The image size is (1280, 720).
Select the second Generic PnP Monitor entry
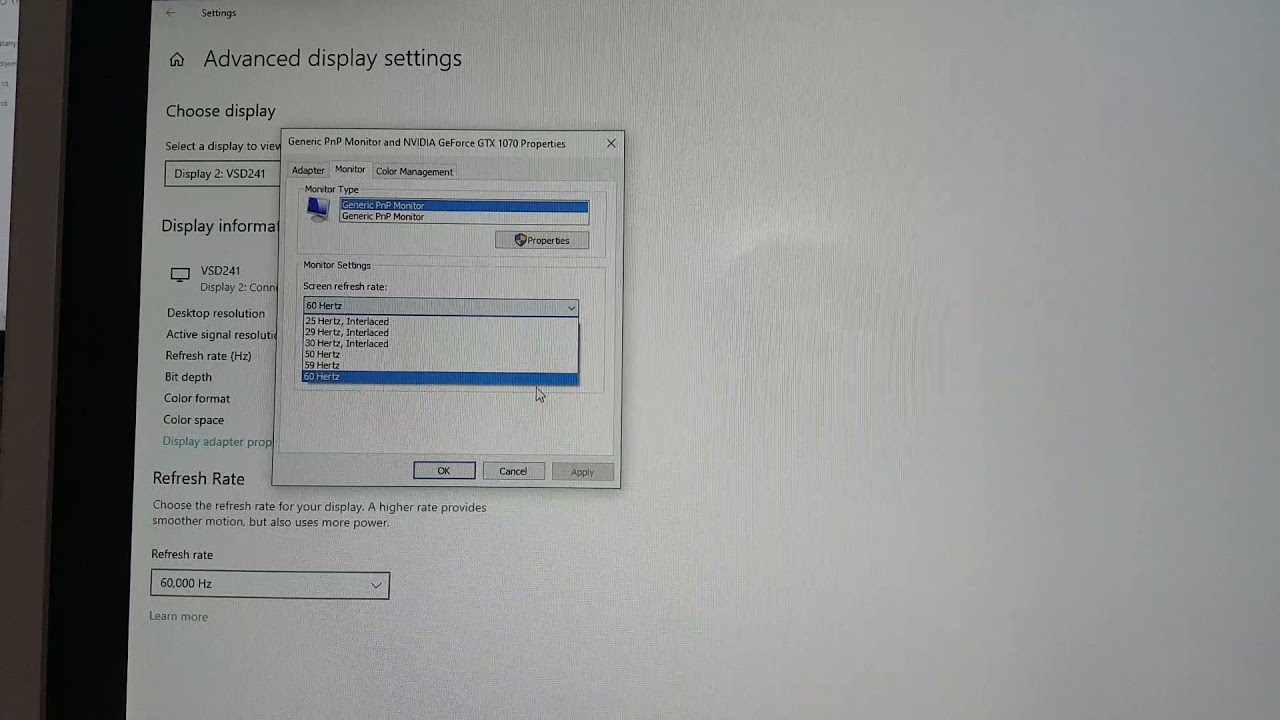pyautogui.click(x=464, y=216)
